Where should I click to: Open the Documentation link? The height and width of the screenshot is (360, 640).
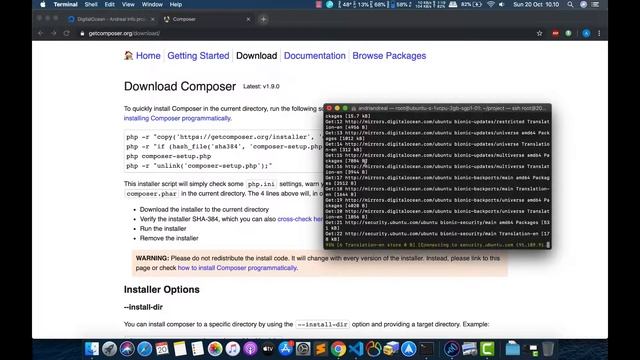[315, 56]
